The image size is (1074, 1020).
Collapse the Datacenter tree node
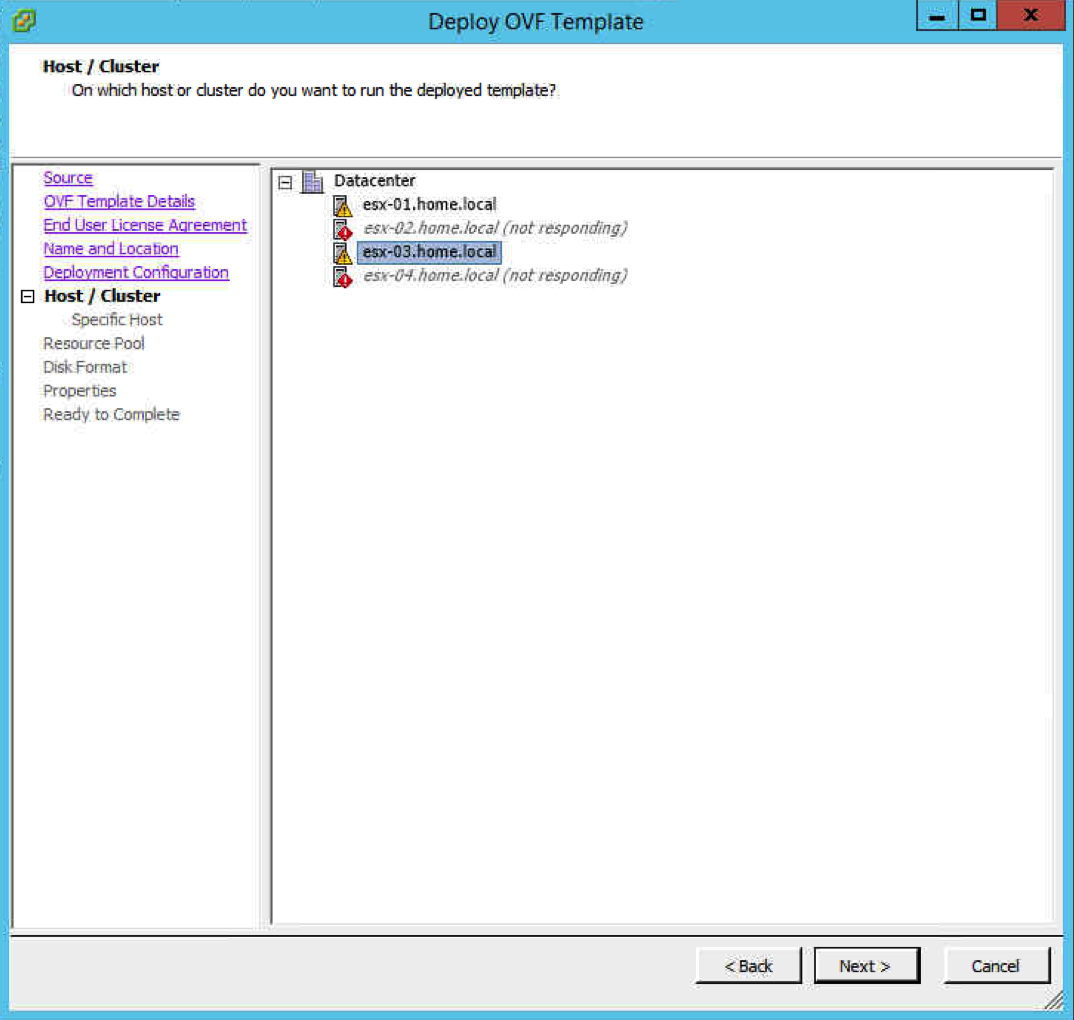coord(286,182)
